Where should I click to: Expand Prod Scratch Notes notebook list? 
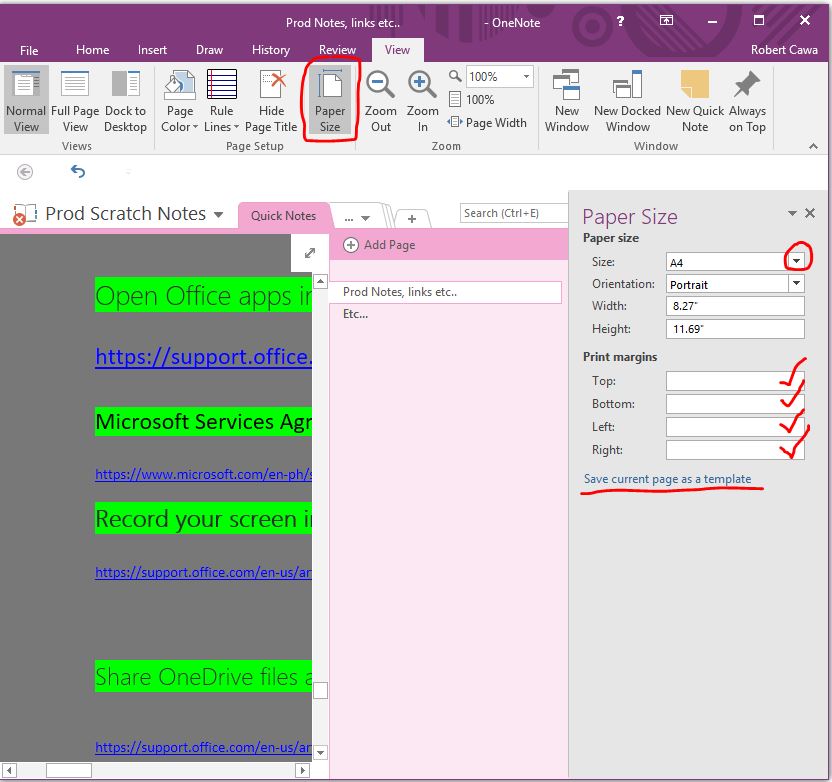click(218, 215)
